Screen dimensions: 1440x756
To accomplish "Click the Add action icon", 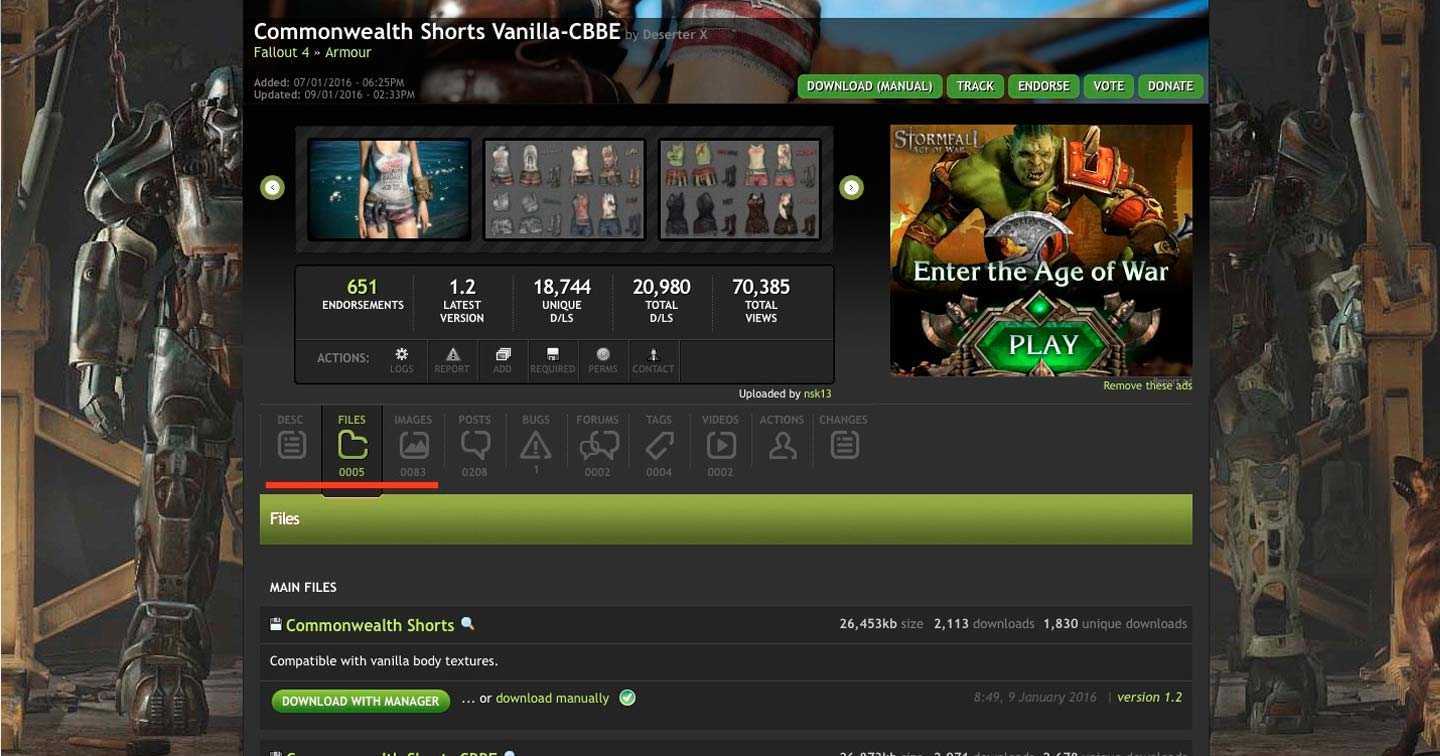I will pos(503,360).
